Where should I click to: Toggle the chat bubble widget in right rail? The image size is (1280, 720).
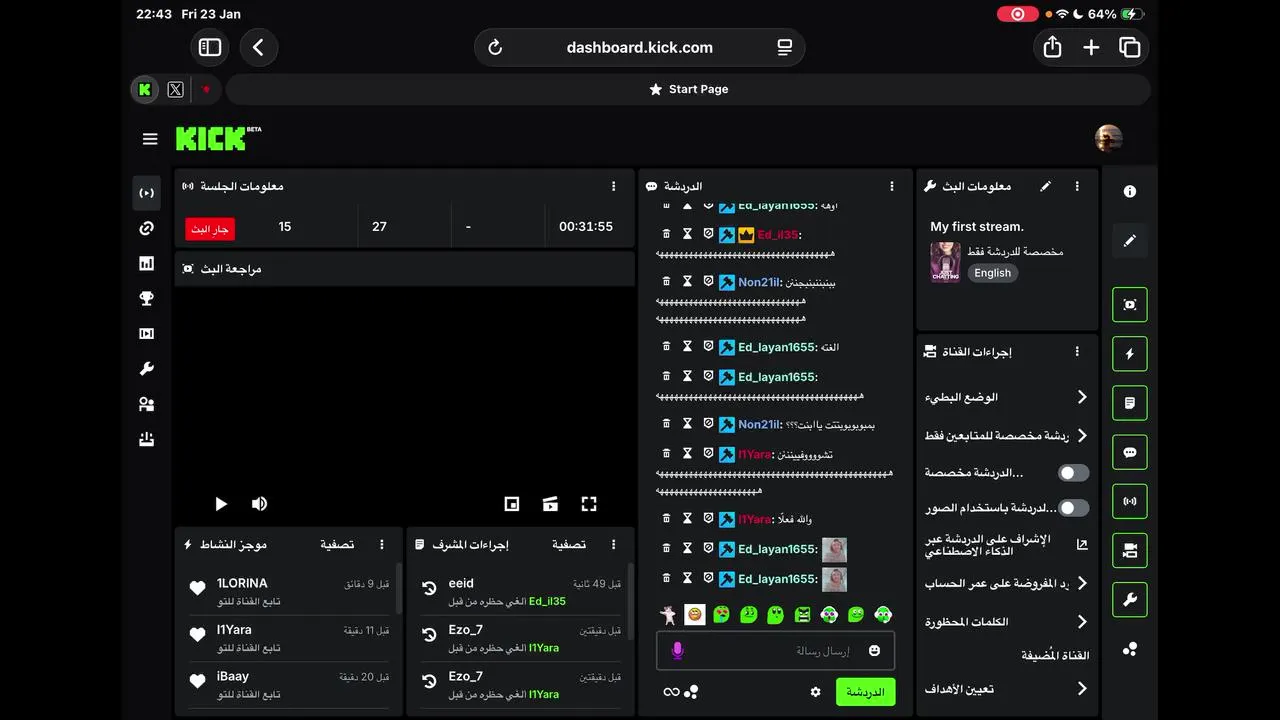[1130, 452]
